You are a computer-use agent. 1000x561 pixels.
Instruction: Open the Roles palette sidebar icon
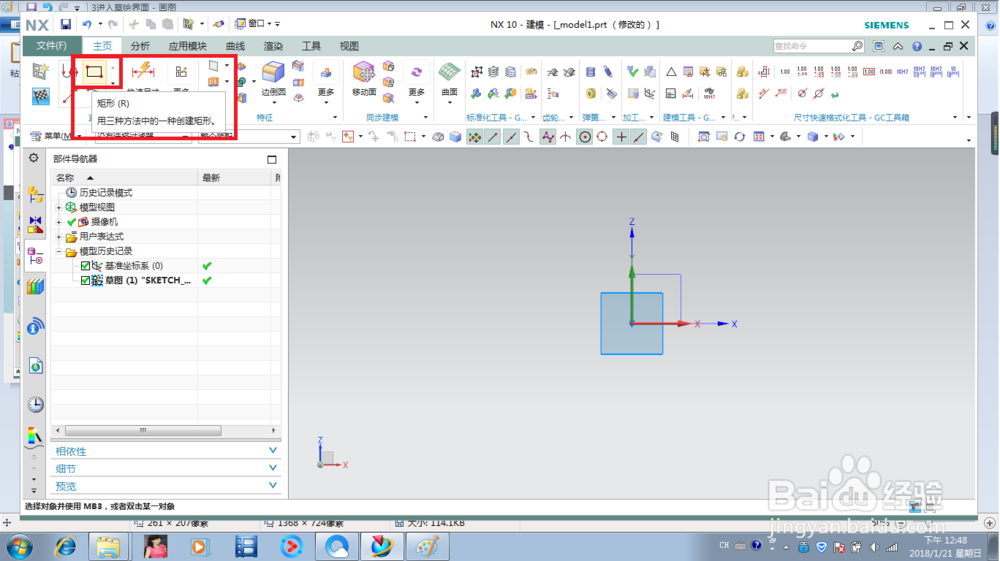pos(36,437)
